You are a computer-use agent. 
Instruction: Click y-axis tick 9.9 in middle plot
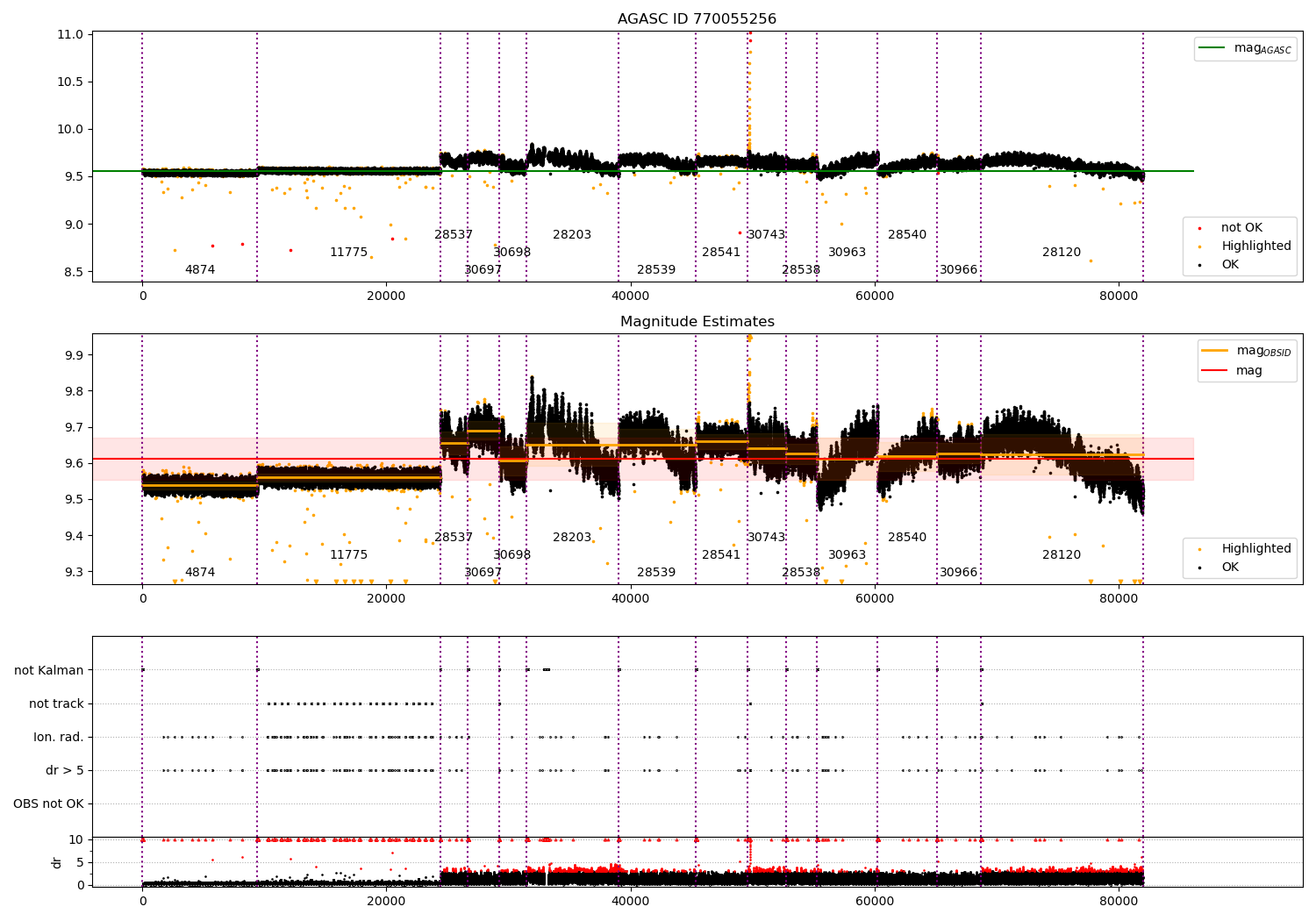75,355
